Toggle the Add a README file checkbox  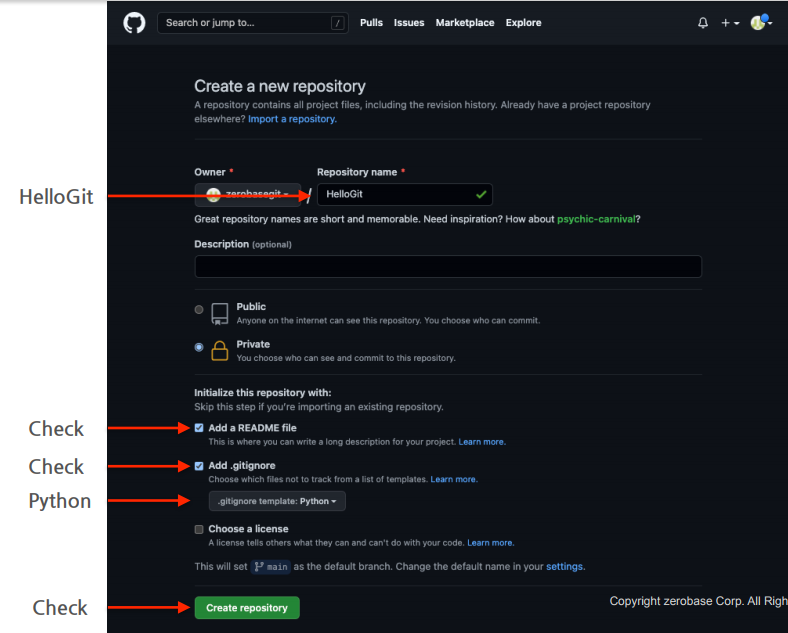(199, 428)
